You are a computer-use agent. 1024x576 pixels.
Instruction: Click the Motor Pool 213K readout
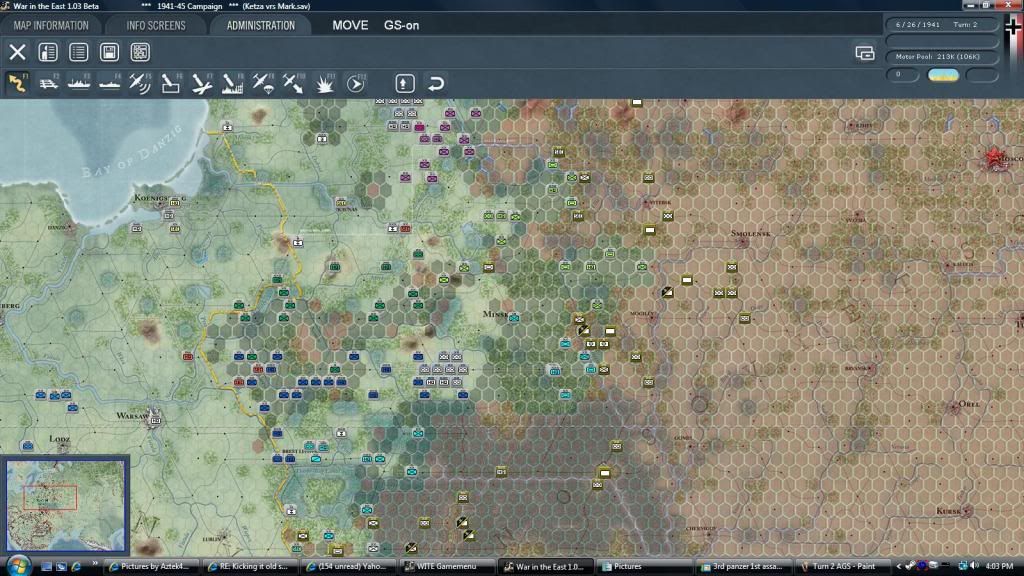pos(942,57)
